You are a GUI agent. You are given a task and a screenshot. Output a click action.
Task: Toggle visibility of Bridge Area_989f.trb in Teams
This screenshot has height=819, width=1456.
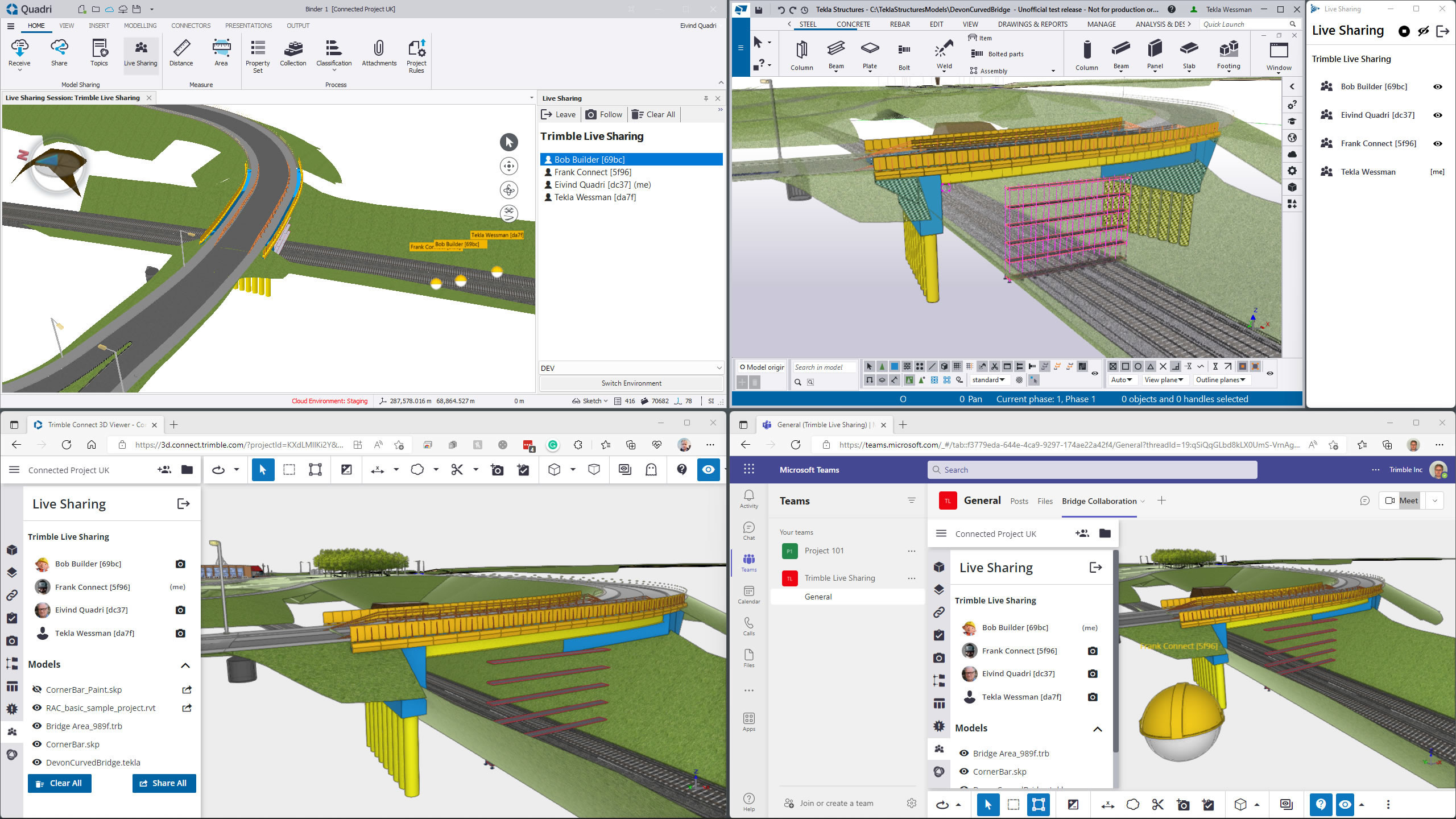[963, 753]
